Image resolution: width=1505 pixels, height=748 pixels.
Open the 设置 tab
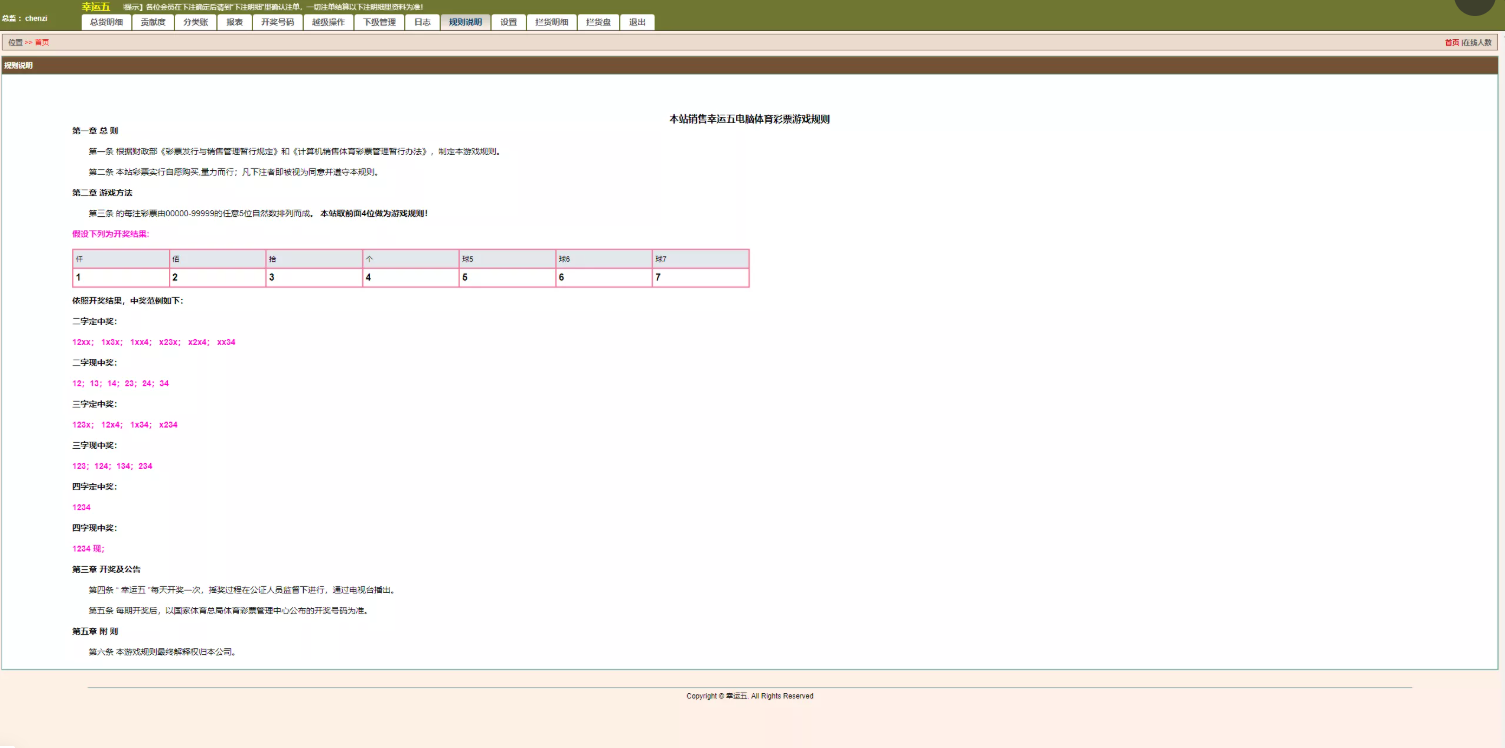(509, 22)
